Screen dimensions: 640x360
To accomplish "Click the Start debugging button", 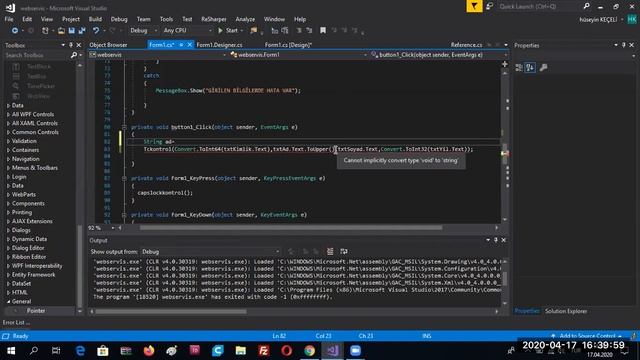I will click(x=229, y=31).
